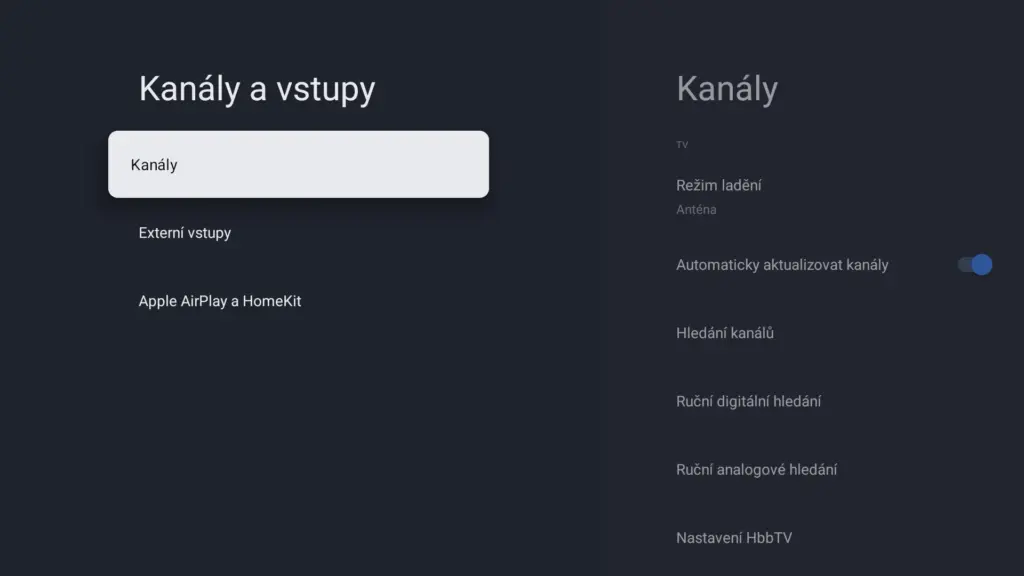Open Ruční digitální hledání
1024x576 pixels.
749,401
